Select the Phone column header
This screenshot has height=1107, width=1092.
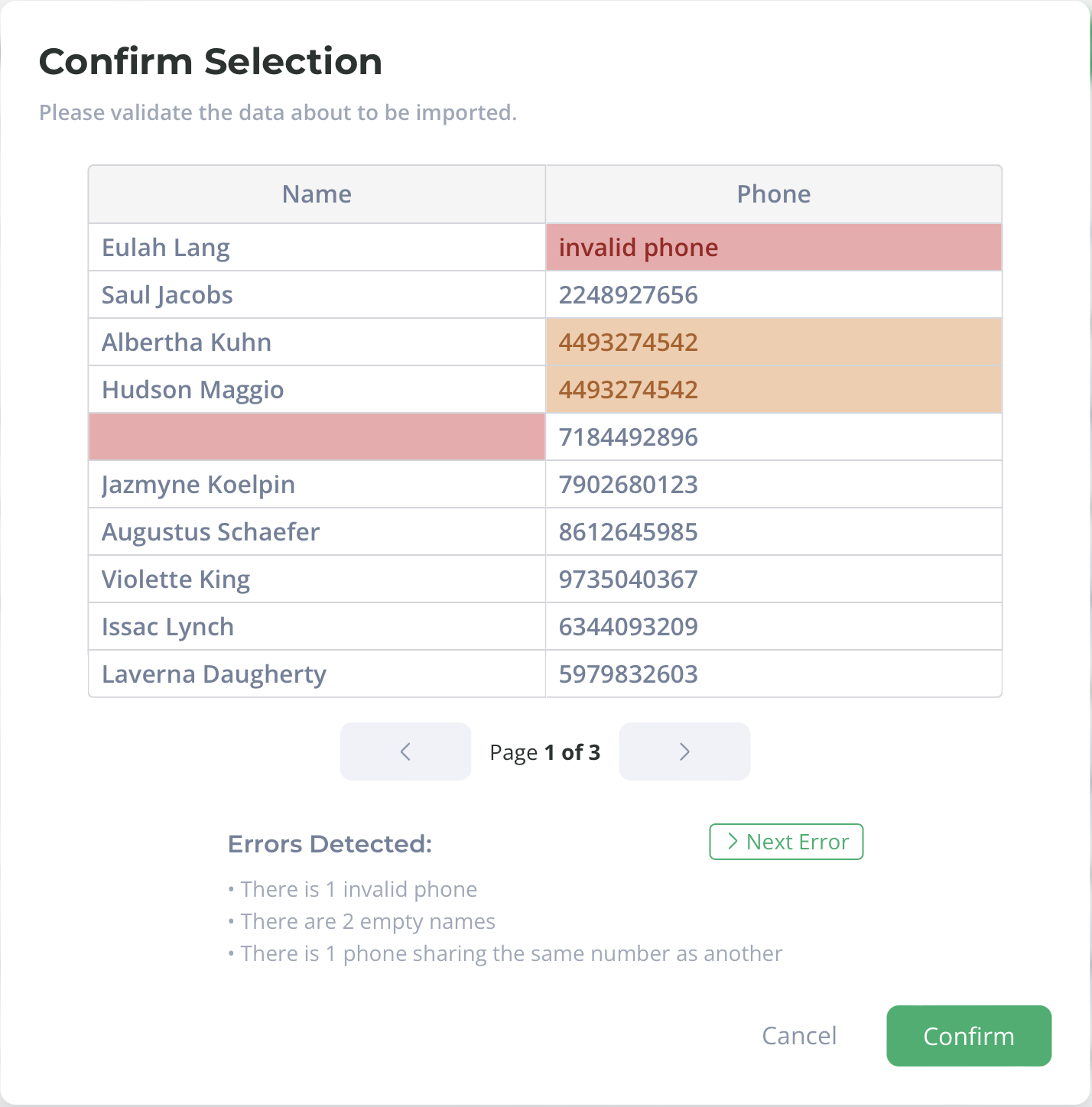click(x=774, y=194)
